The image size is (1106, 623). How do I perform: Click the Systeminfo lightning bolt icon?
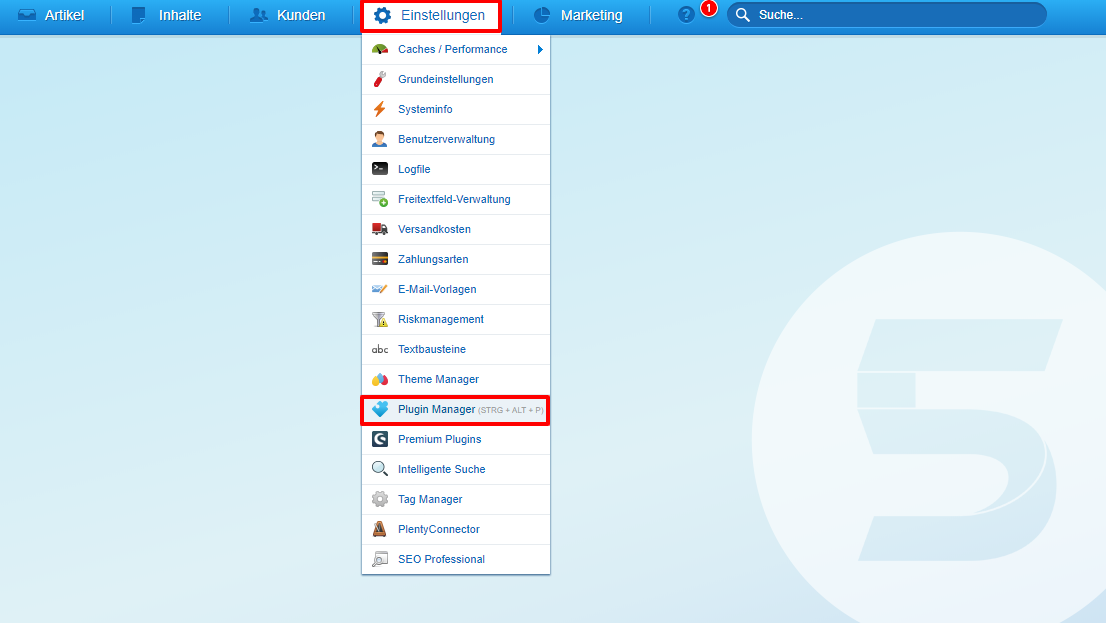pos(379,109)
